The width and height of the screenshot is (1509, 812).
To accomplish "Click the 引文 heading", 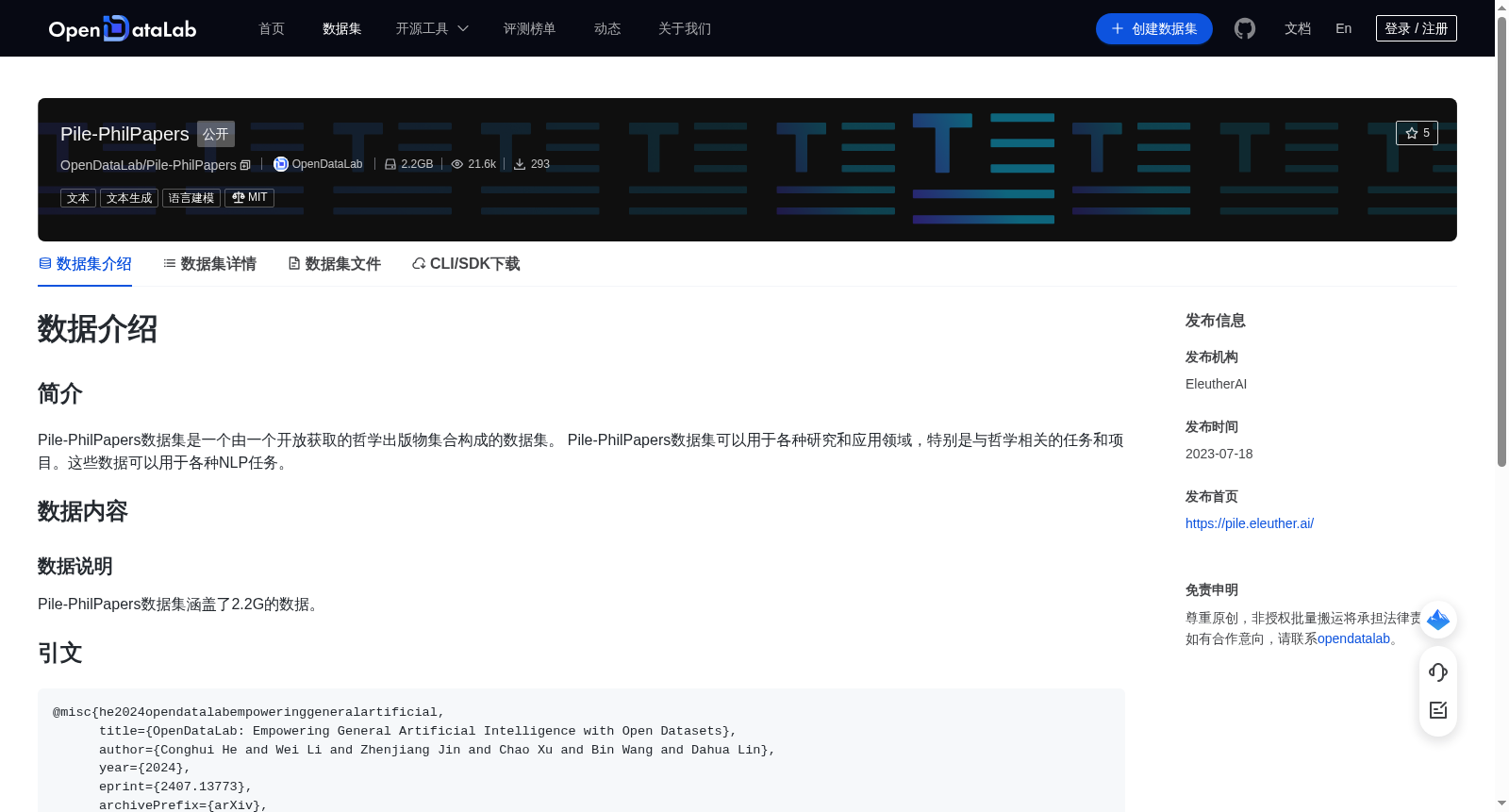I will [60, 653].
